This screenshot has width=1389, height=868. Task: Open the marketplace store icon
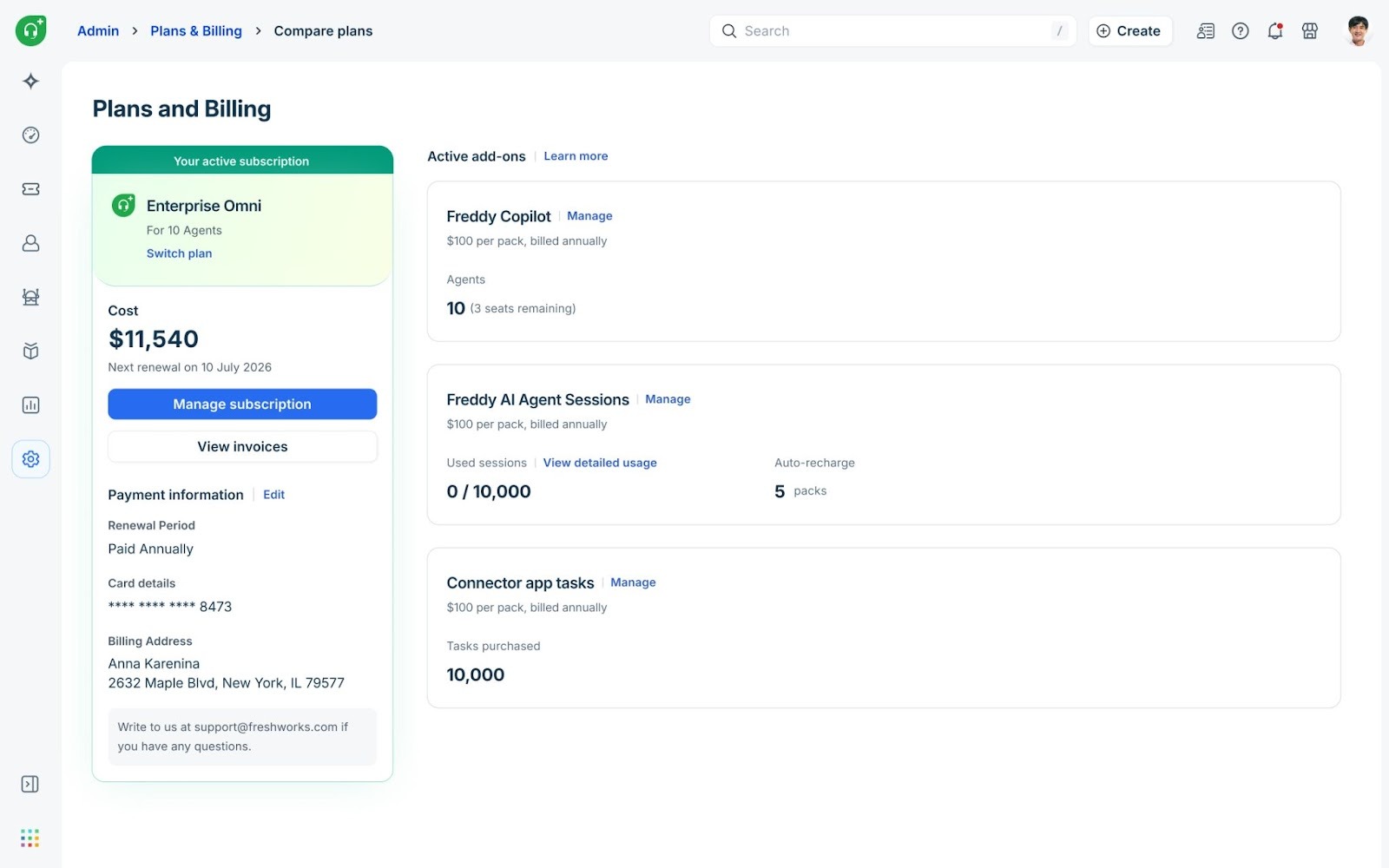tap(1310, 30)
